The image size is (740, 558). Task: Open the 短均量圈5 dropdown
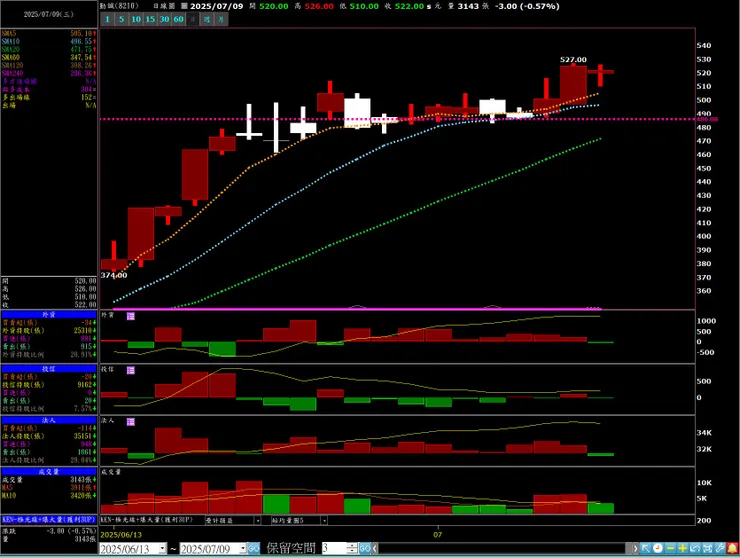324,520
